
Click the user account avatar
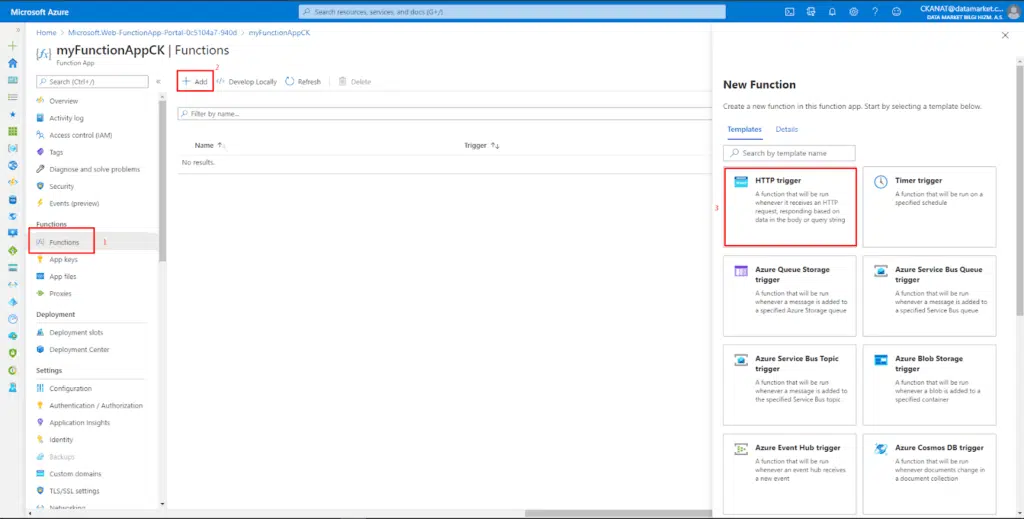pos(1014,12)
